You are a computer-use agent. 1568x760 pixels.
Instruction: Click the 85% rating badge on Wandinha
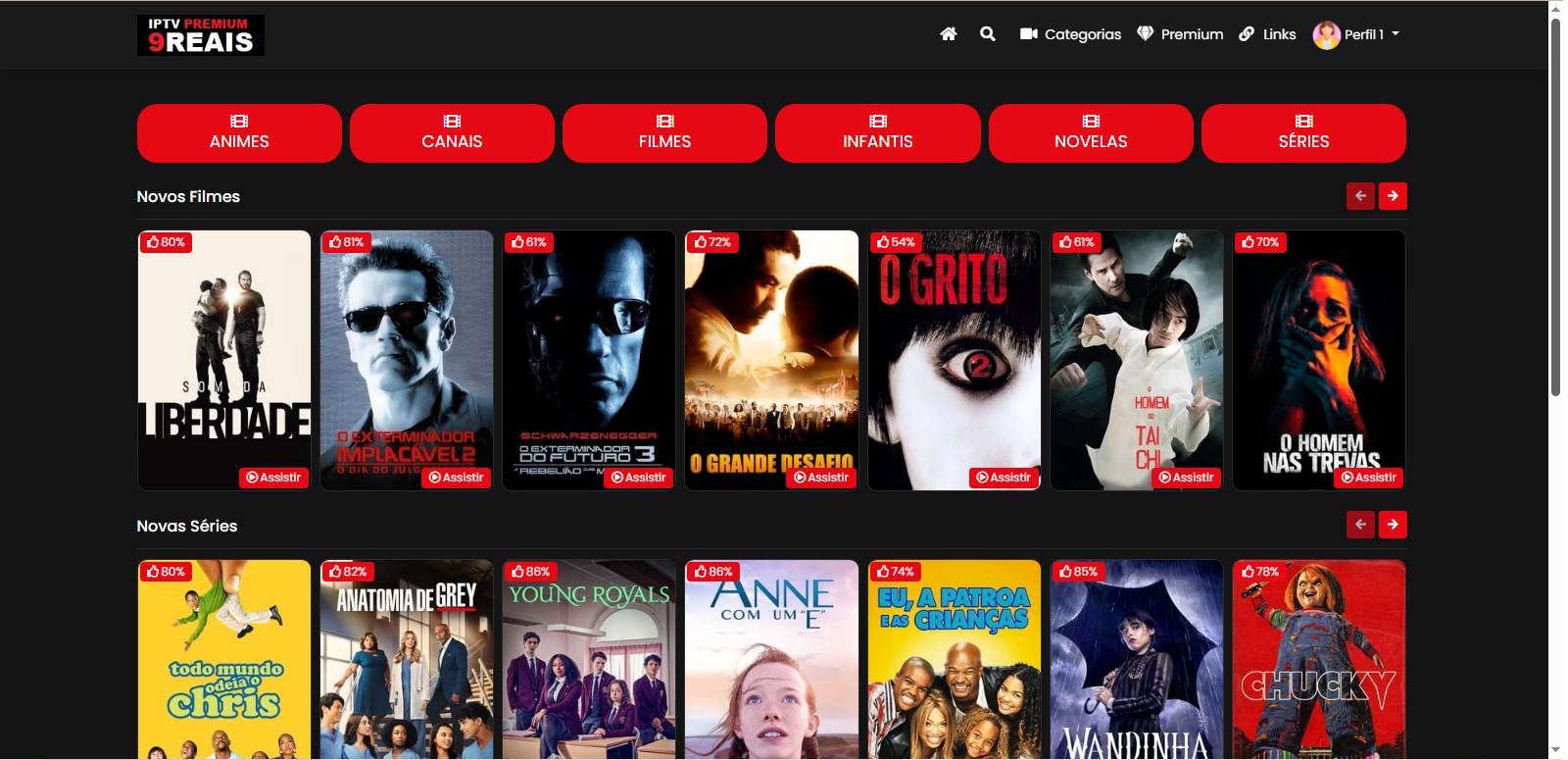[x=1078, y=572]
